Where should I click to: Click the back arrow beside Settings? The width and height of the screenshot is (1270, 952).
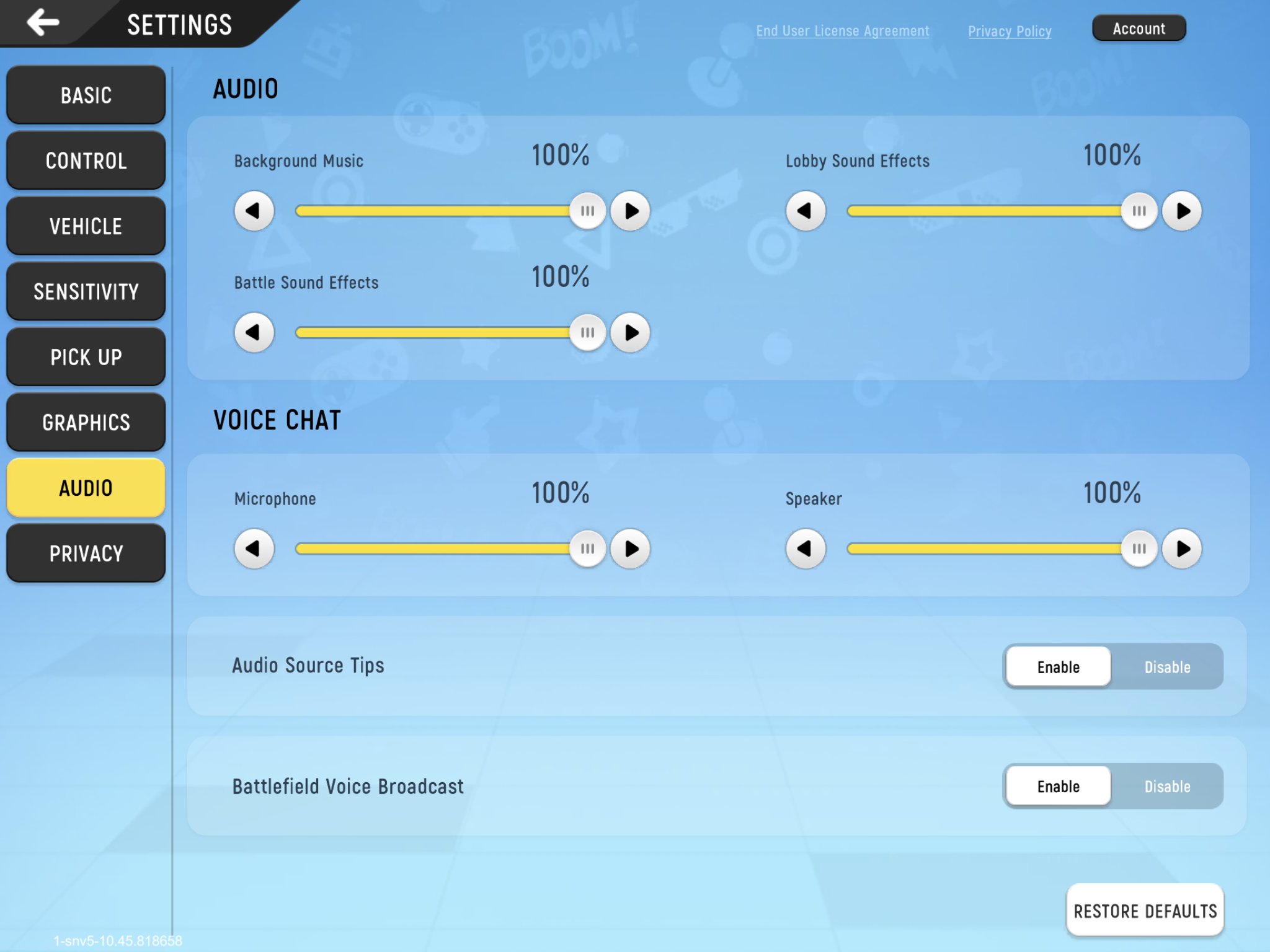(43, 23)
